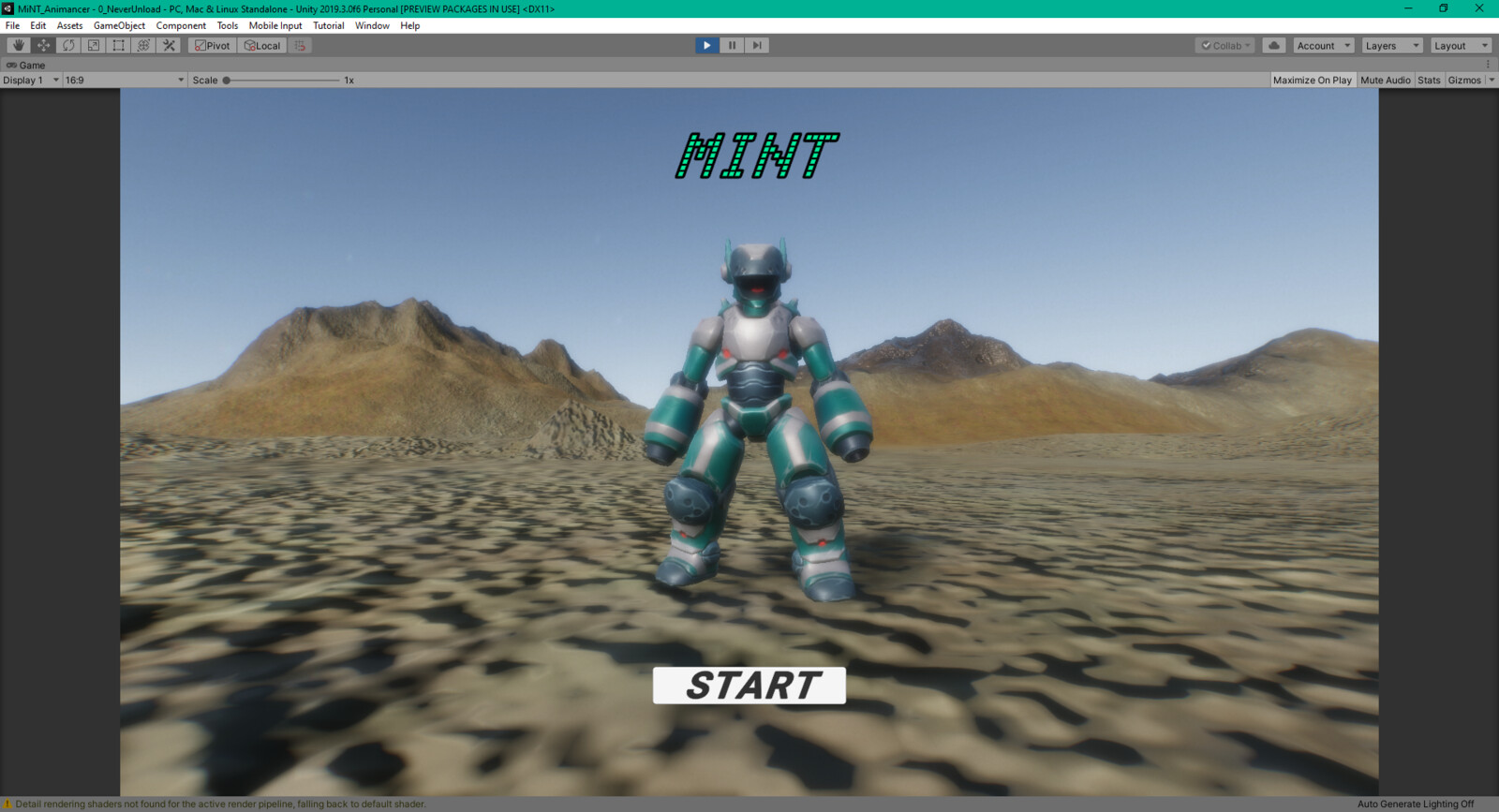Change the 16:9 aspect ratio dropdown

[125, 80]
